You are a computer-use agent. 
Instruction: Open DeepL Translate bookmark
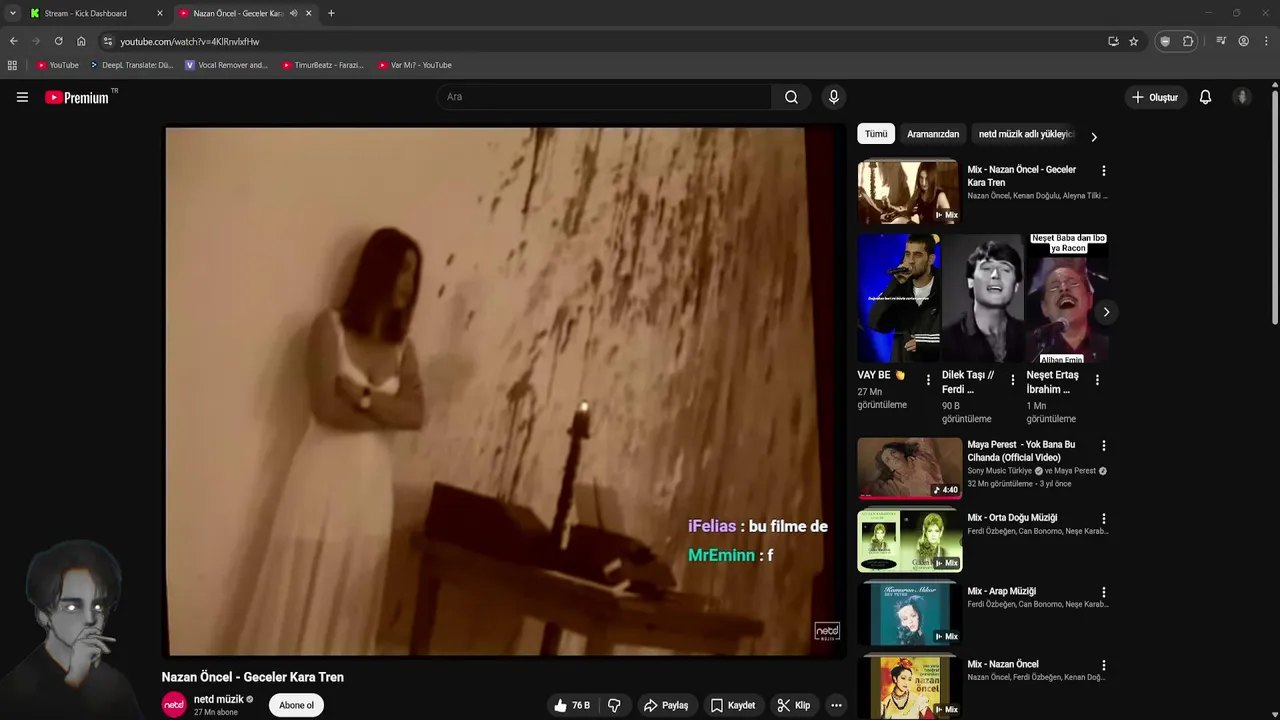[131, 65]
